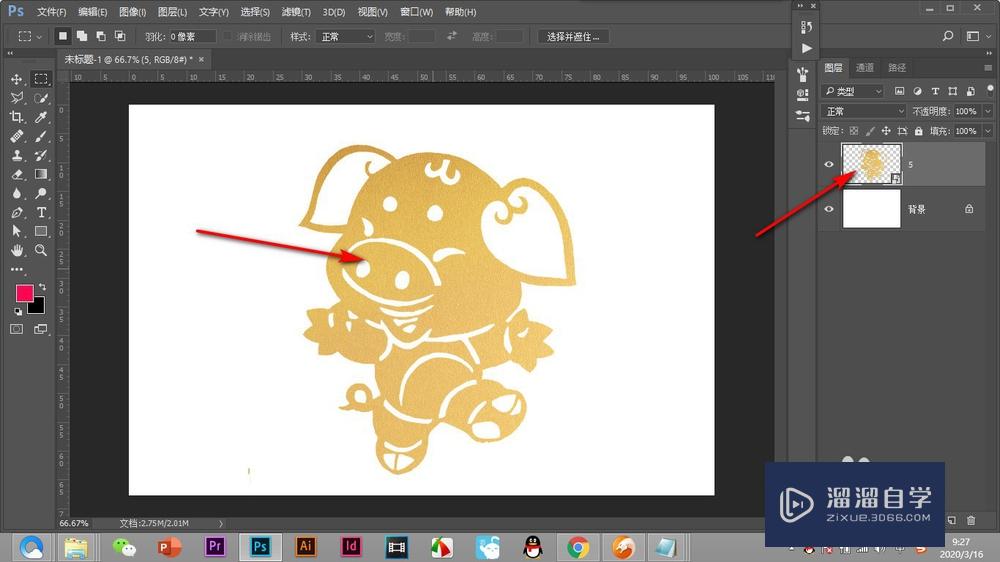
Task: Hide layer 5 with its eye icon
Action: [x=829, y=165]
